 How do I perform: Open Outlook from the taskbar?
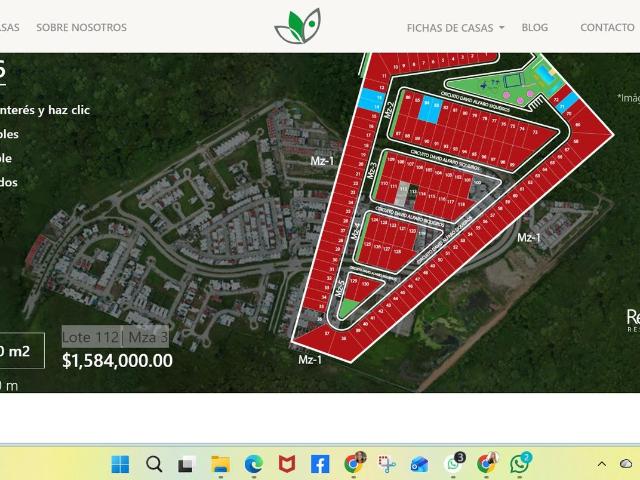coord(420,464)
